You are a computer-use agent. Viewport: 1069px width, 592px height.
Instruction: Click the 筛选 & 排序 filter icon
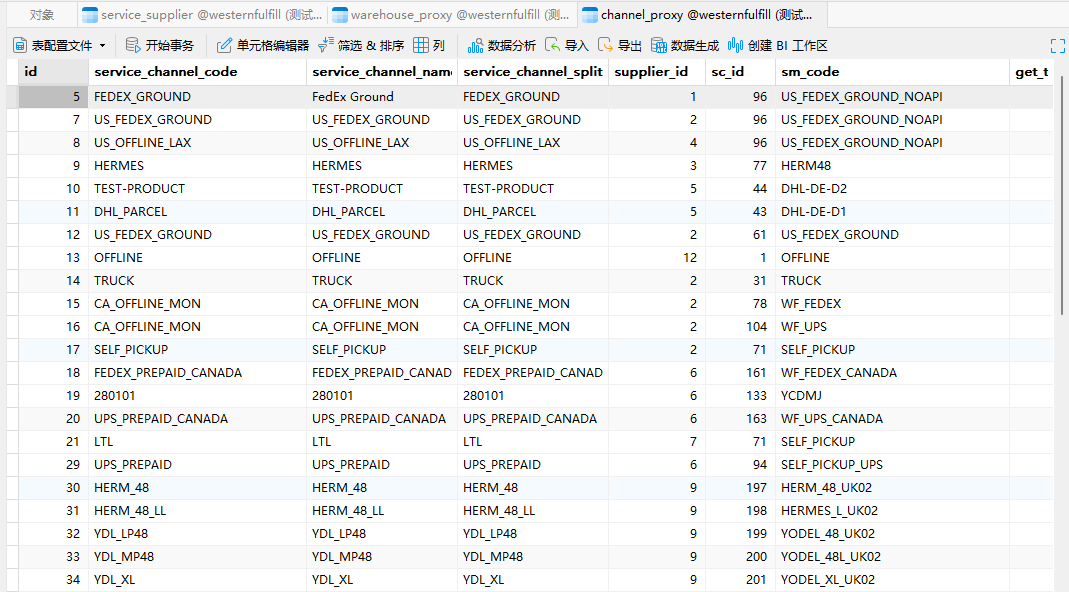pos(326,45)
